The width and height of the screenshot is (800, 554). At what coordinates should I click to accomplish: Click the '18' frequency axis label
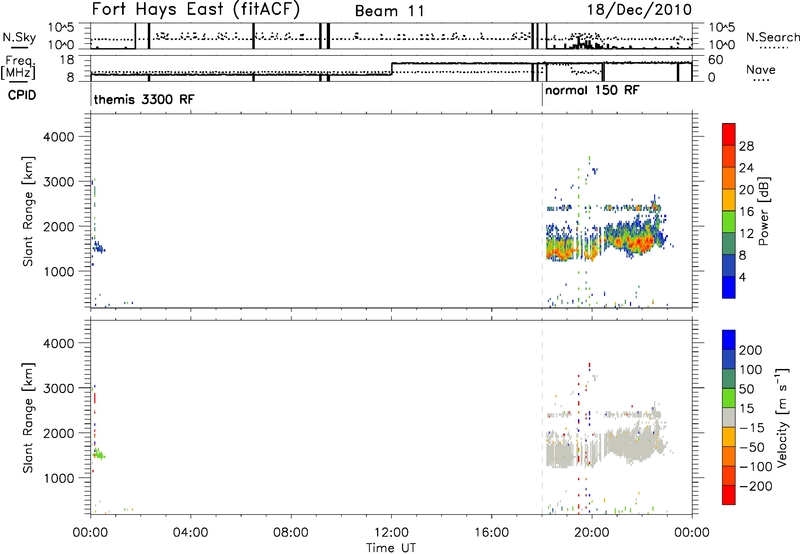tap(67, 60)
